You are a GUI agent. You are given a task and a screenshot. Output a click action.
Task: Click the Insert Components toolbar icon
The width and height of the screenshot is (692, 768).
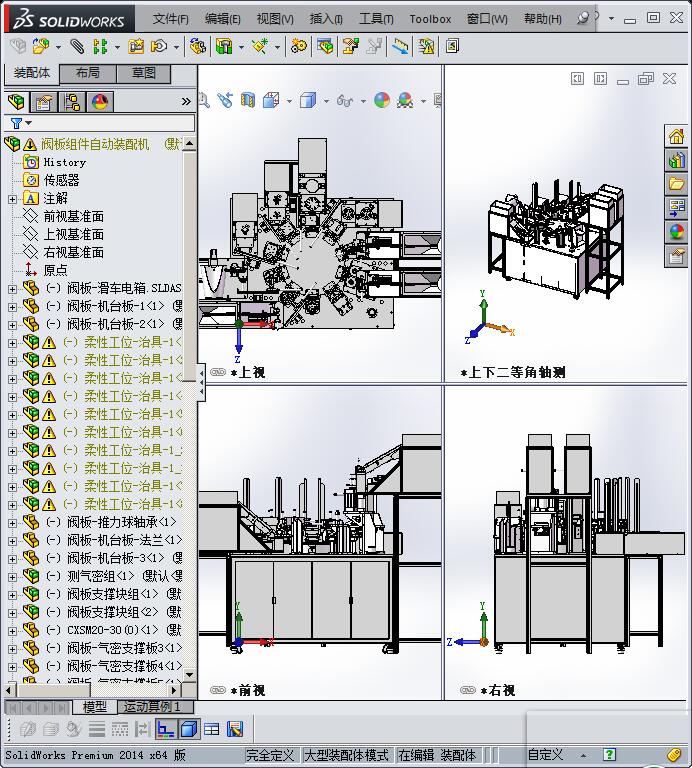tap(41, 47)
